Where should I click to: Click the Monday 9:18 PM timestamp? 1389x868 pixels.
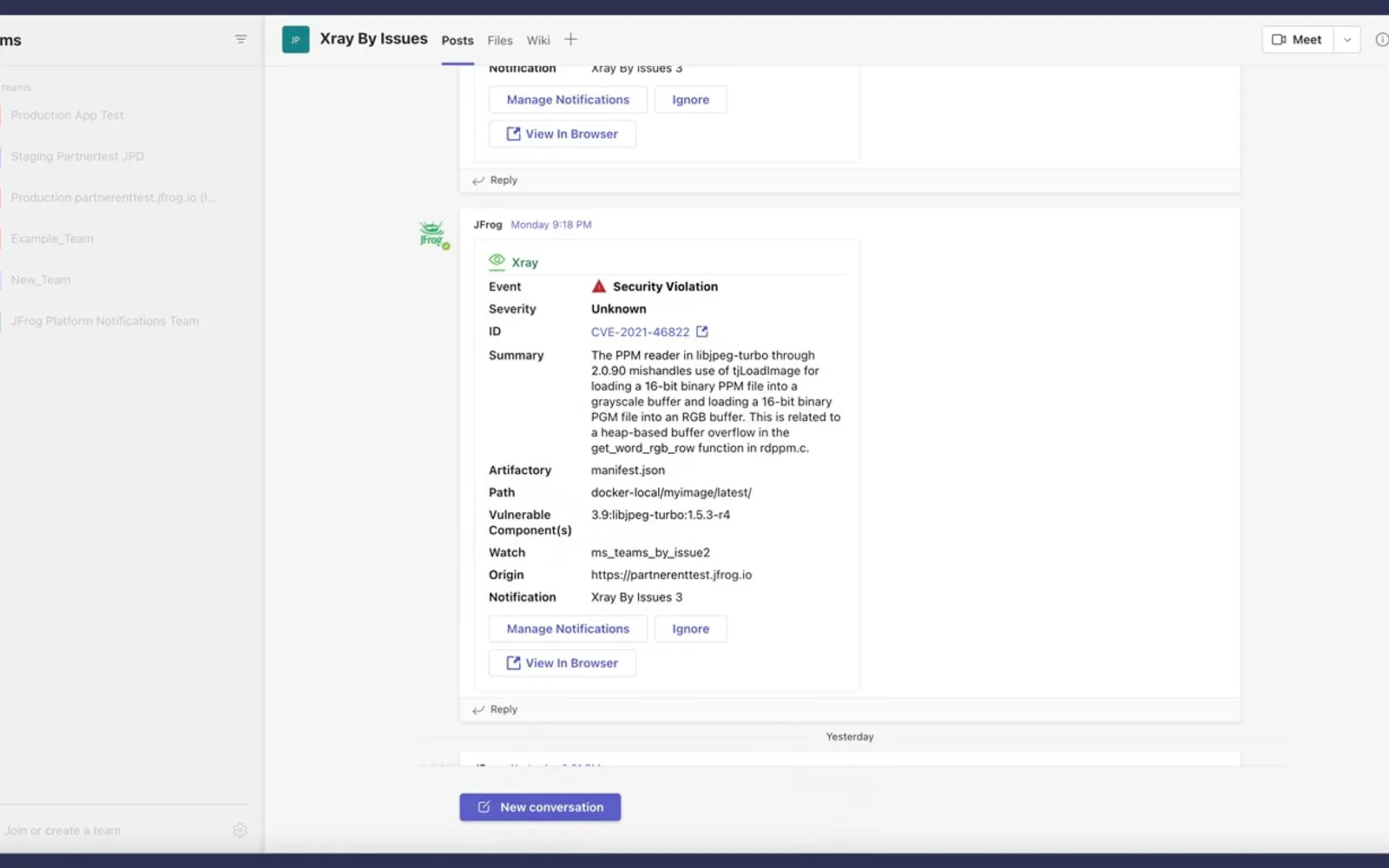(x=551, y=225)
